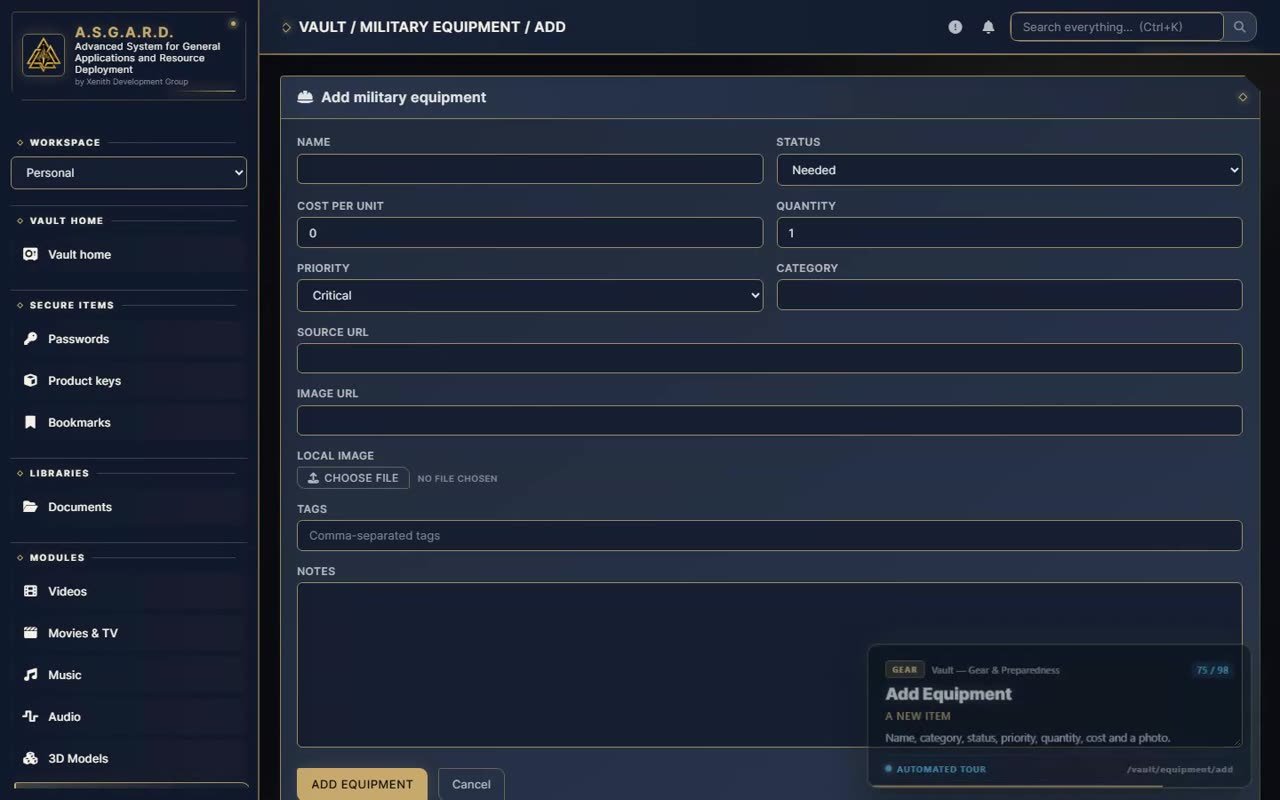Click the /vault/equipment/add path text
1280x800 pixels.
[x=1180, y=769]
